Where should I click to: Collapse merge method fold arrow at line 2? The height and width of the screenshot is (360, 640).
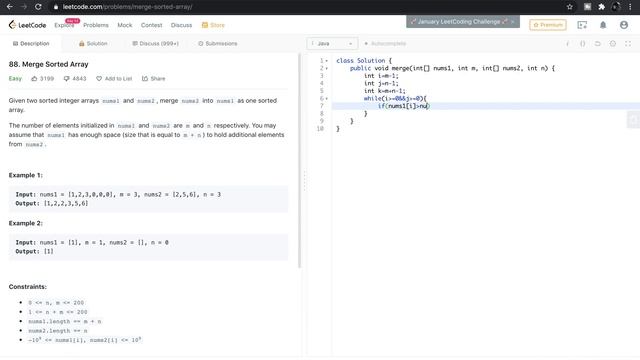pos(327,68)
